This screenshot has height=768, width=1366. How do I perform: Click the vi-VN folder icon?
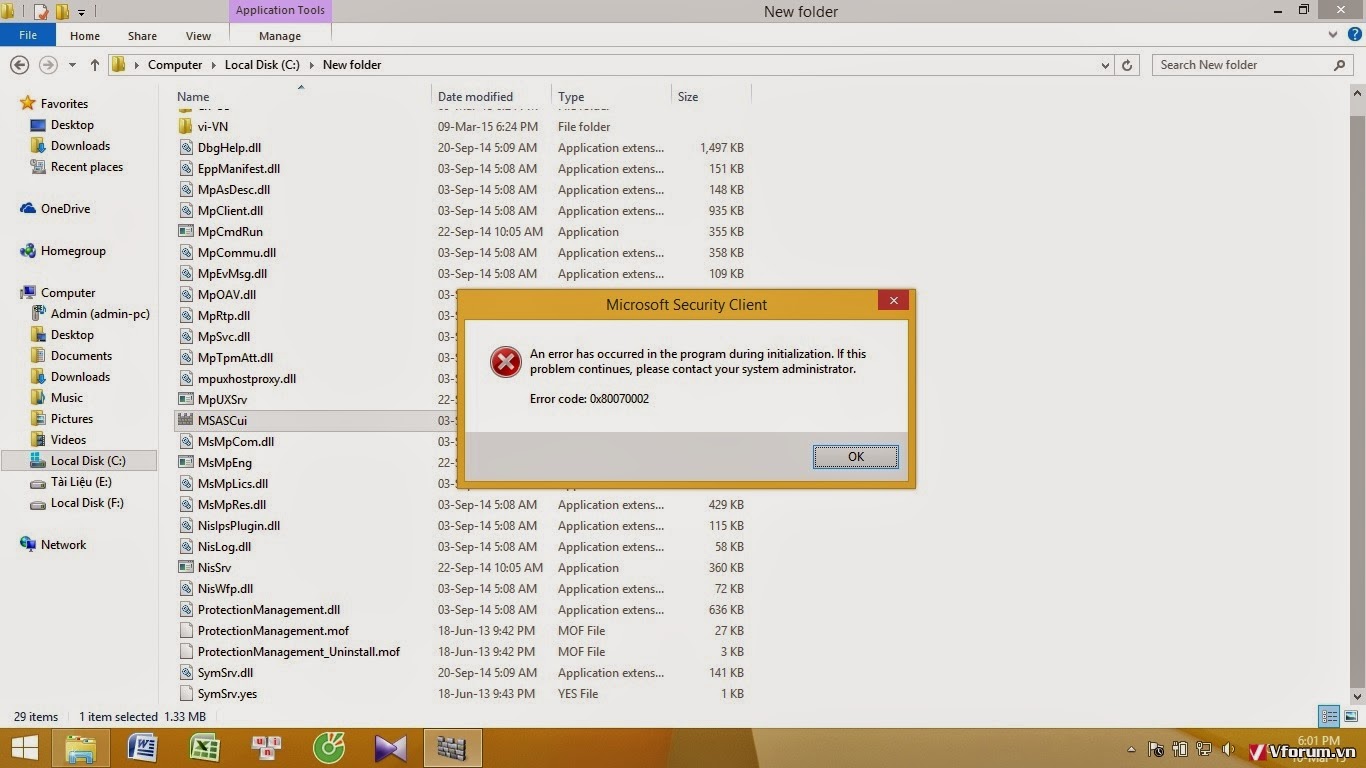[185, 126]
